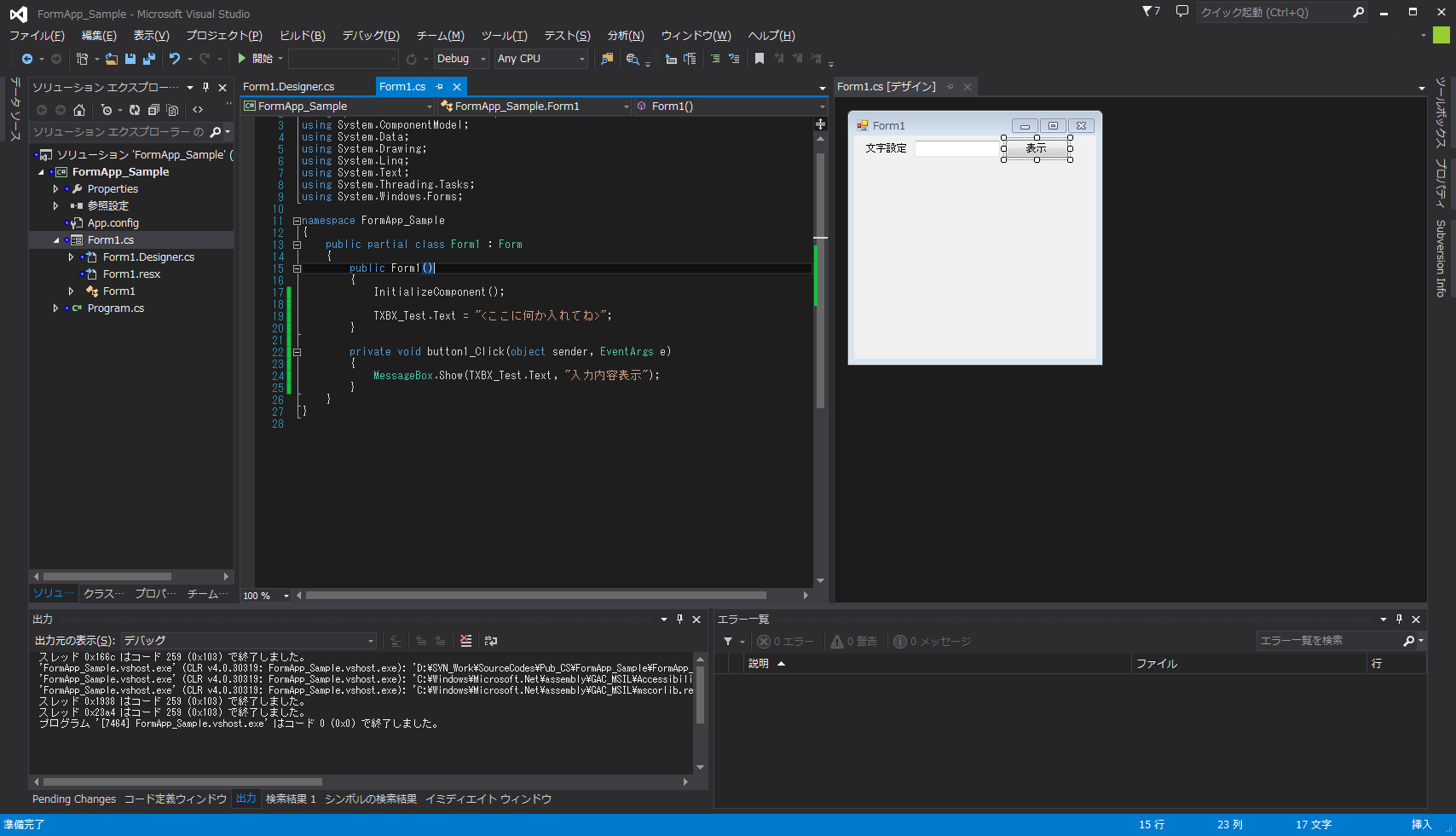Image resolution: width=1456 pixels, height=836 pixels.
Task: Click Solution Explorer horizontal scrollbar
Action: [x=107, y=577]
